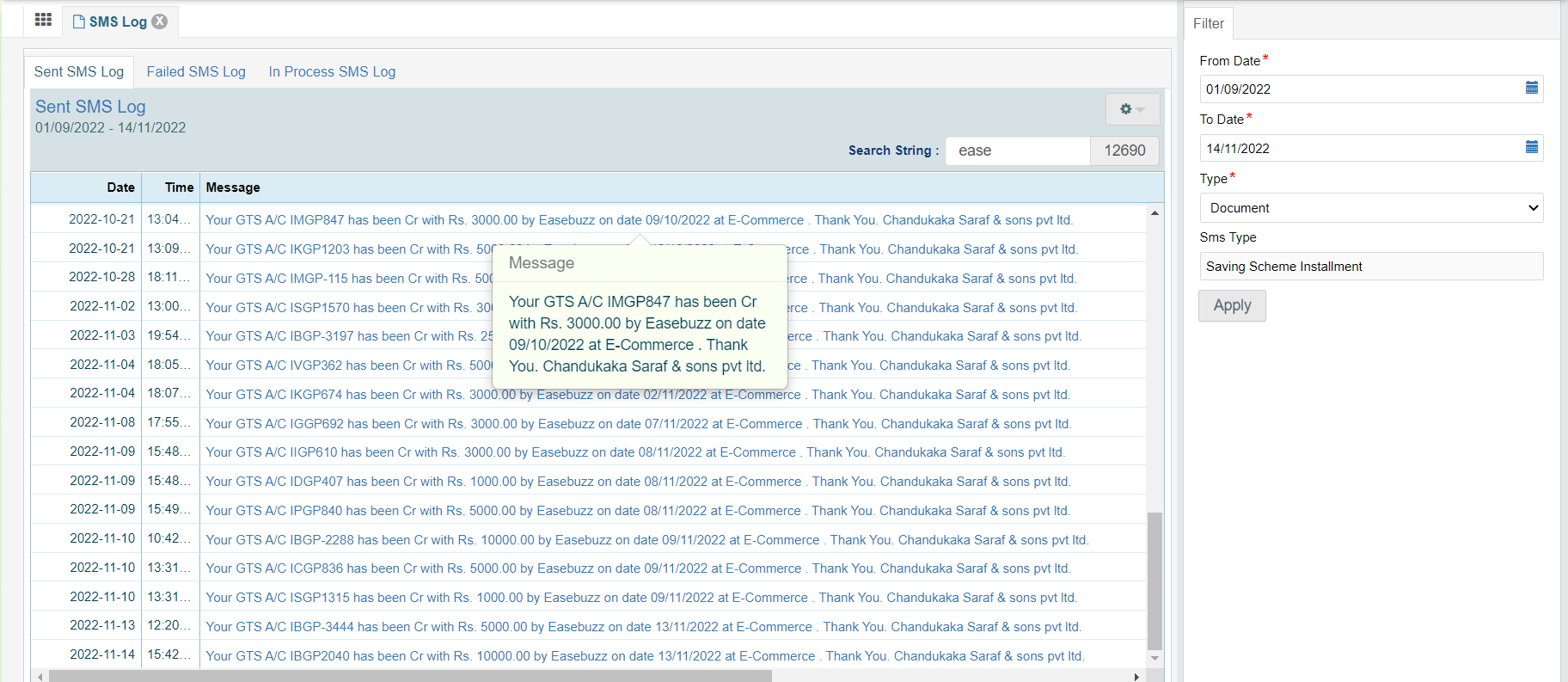Open From Date calendar picker
This screenshot has height=682, width=1568.
[x=1531, y=88]
